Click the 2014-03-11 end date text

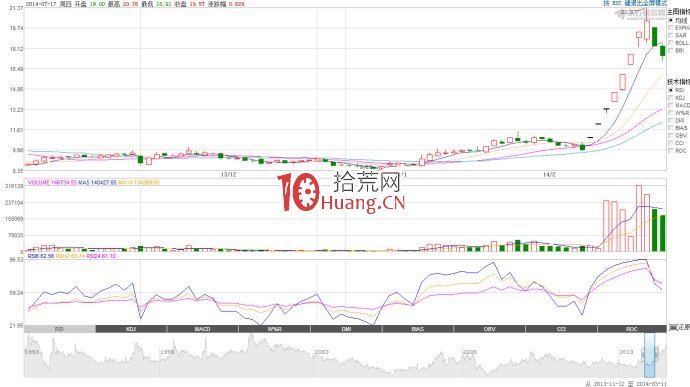(651, 384)
